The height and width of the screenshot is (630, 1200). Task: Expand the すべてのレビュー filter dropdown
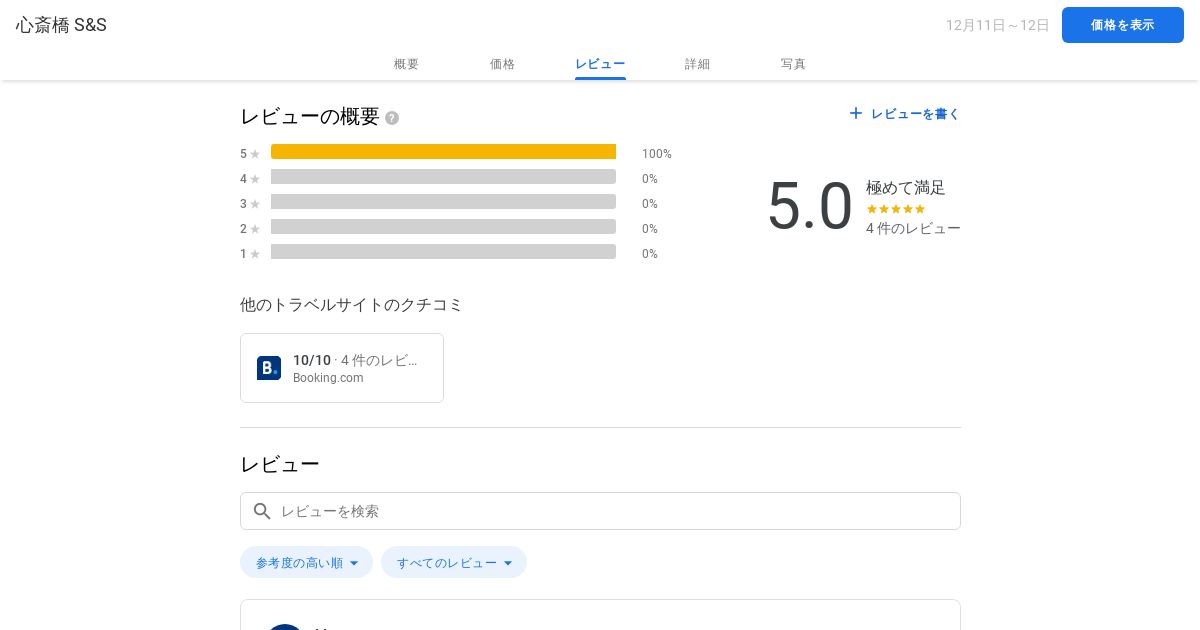pyautogui.click(x=454, y=562)
